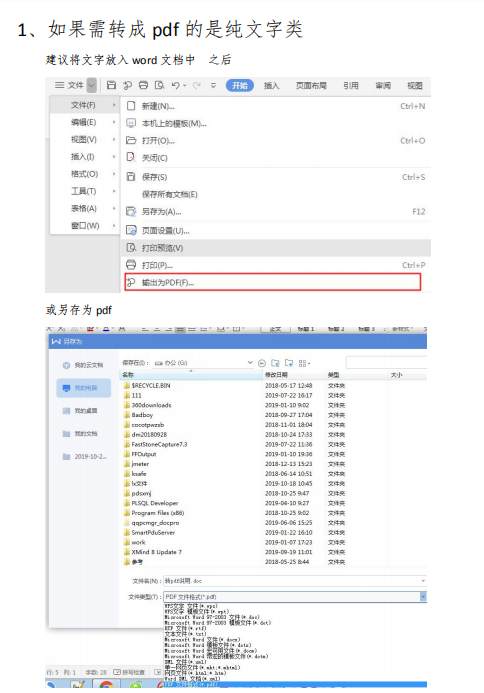Viewport: 484px width, 693px height.
Task: Sort by the 修改日期 column header
Action: click(x=294, y=375)
